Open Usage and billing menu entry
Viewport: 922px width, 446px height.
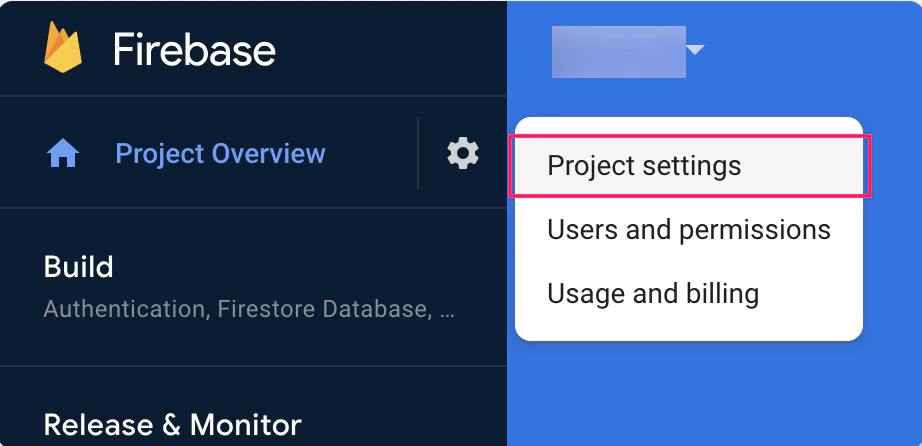click(x=653, y=293)
